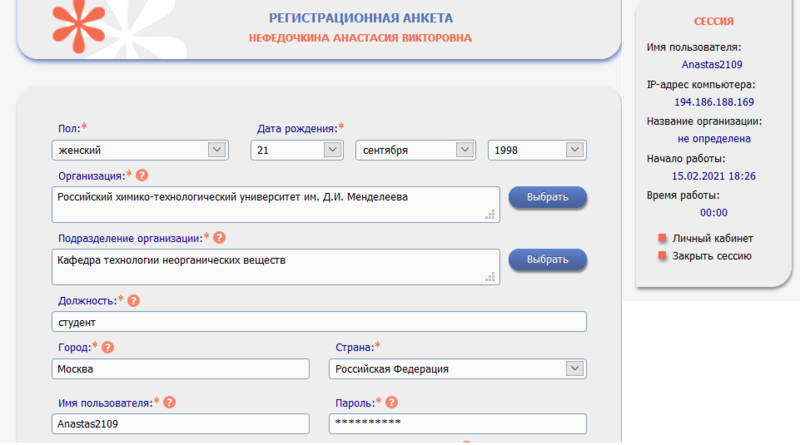This screenshot has height=445, width=800.
Task: Open the Страна country dropdown
Action: (x=457, y=369)
